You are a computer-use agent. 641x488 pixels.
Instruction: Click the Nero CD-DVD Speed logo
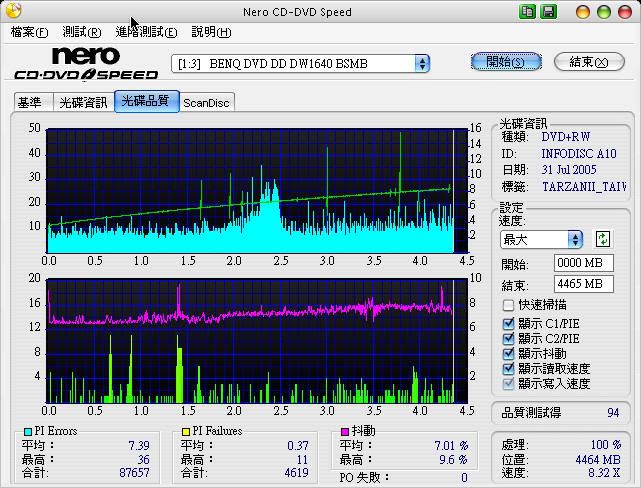86,64
